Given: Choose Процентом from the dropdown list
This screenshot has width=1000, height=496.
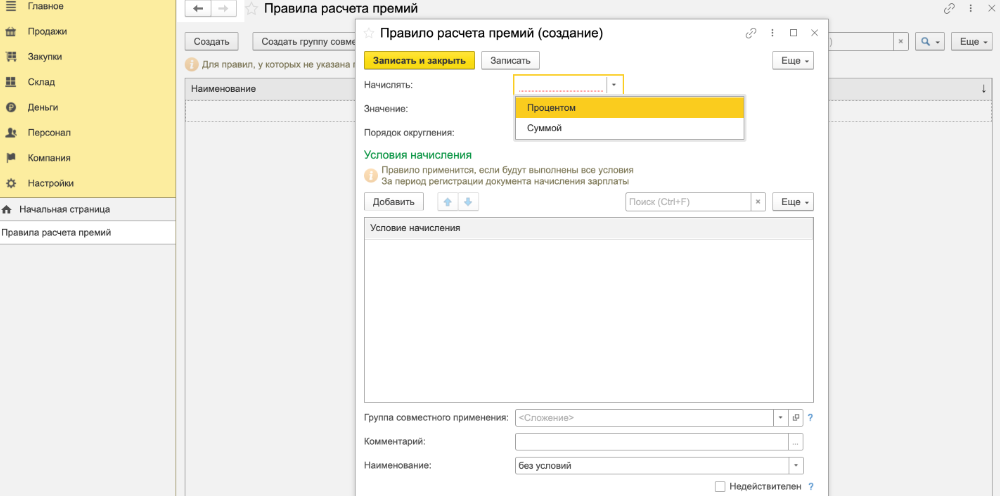Looking at the screenshot, I should click(629, 108).
